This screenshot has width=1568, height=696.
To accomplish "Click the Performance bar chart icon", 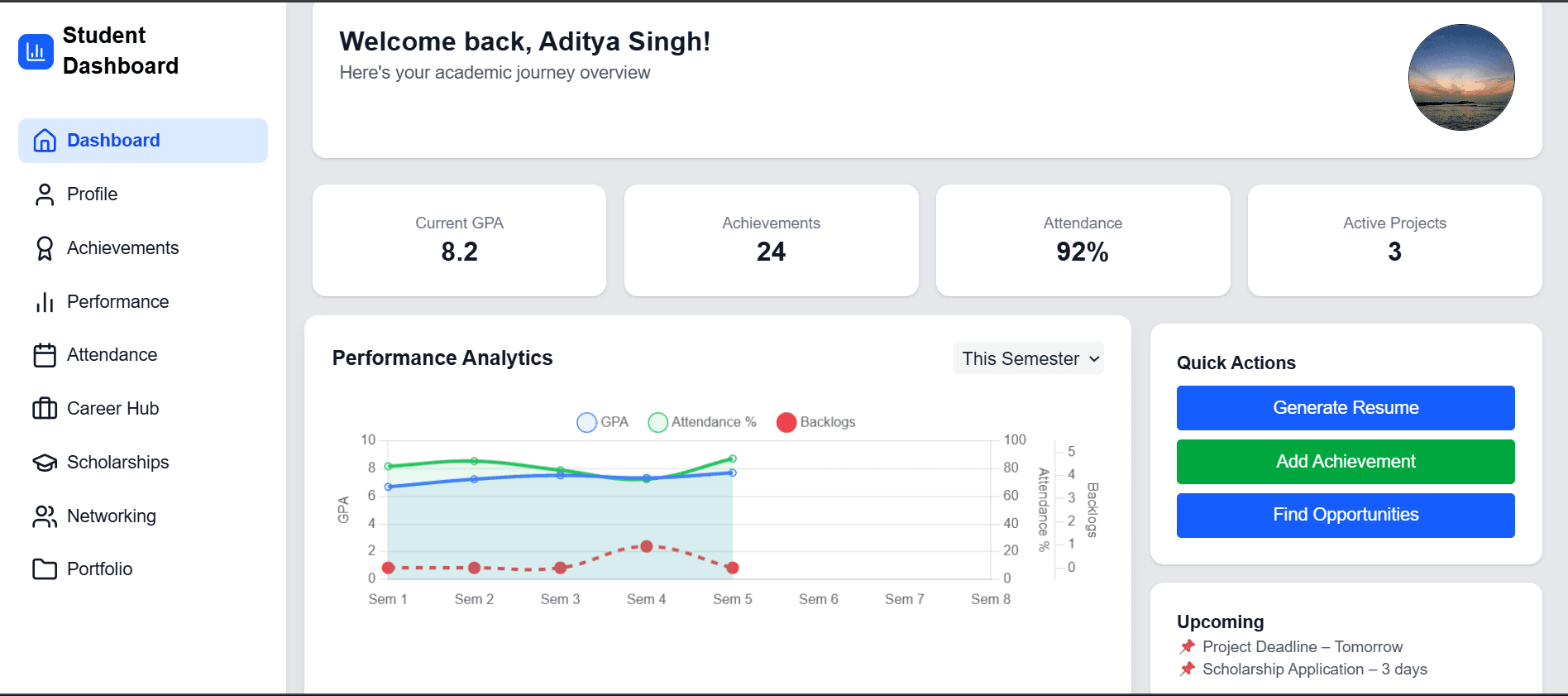I will 45,302.
